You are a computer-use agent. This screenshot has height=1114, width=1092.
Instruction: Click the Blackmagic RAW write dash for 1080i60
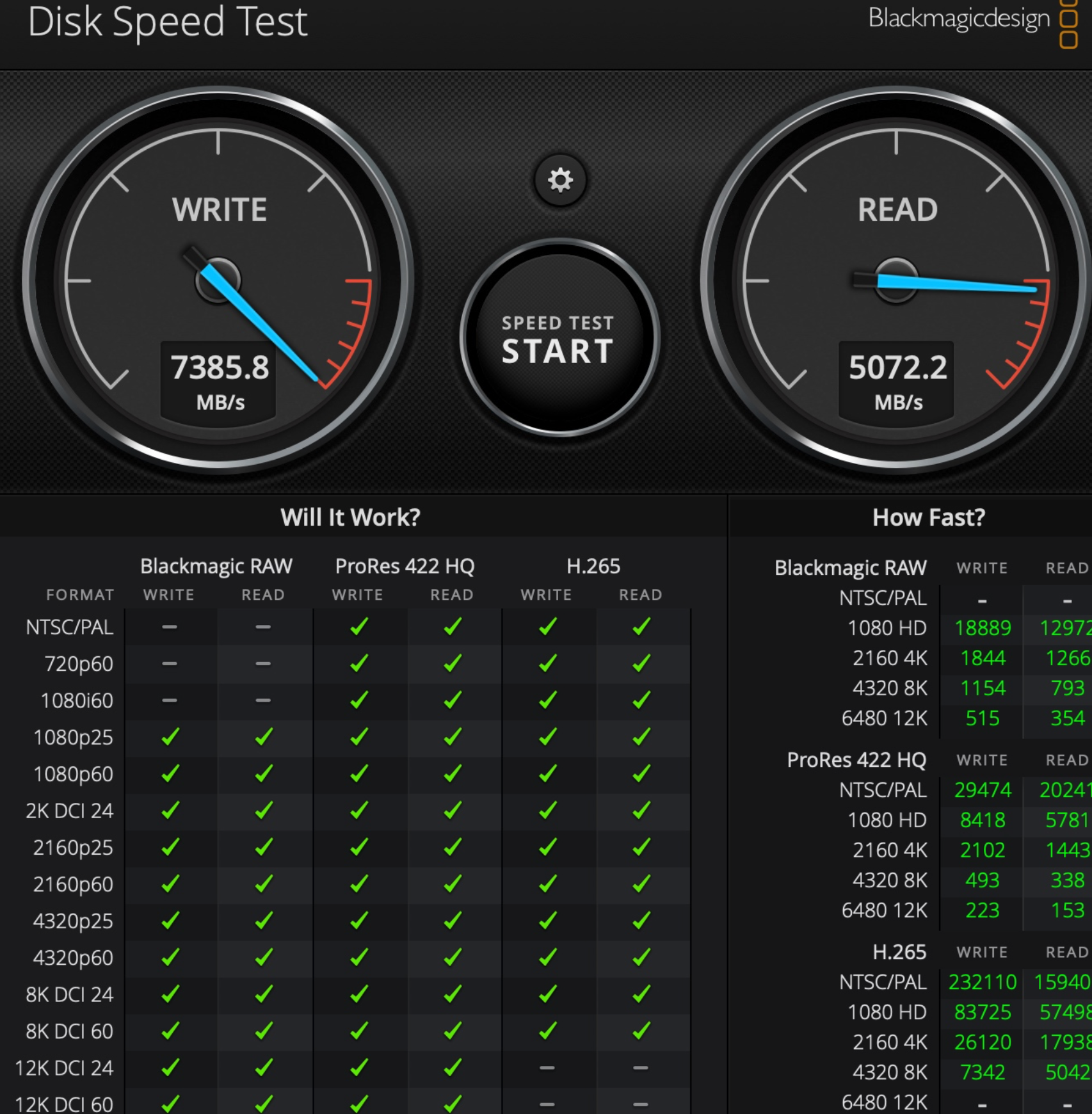tap(170, 700)
